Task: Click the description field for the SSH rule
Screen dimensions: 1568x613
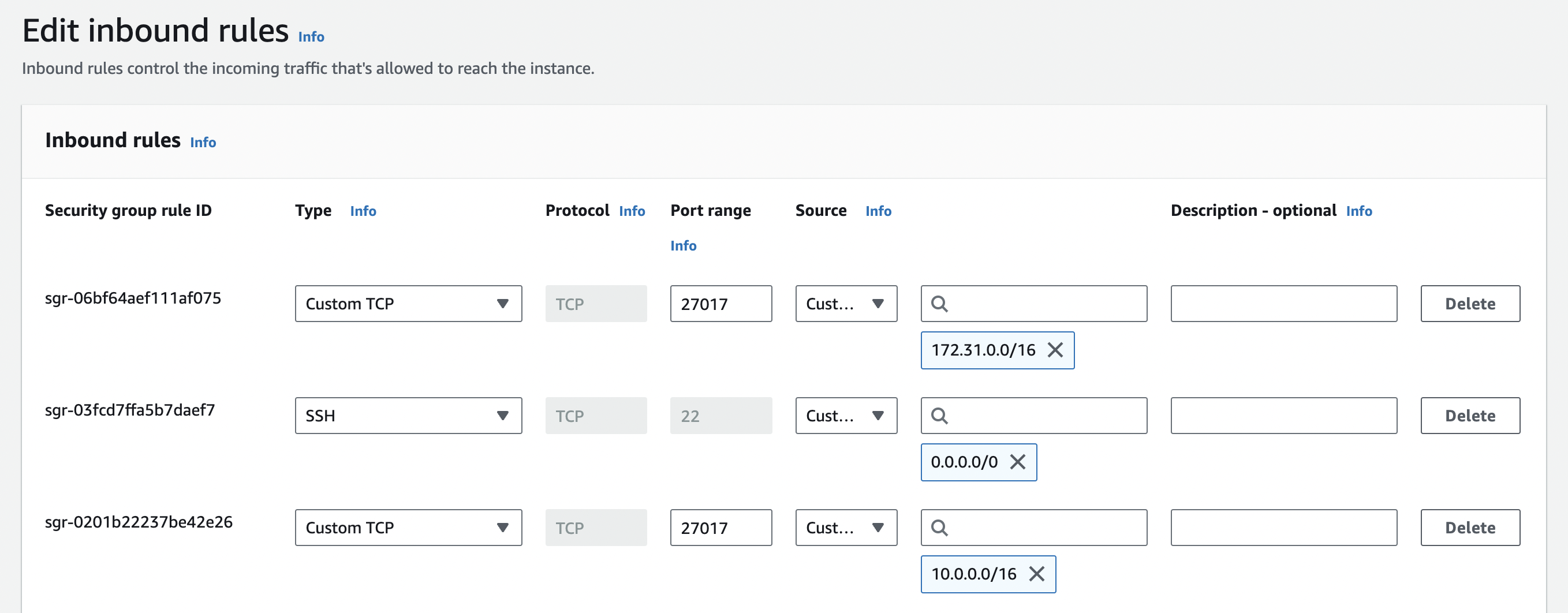Action: pos(1283,416)
